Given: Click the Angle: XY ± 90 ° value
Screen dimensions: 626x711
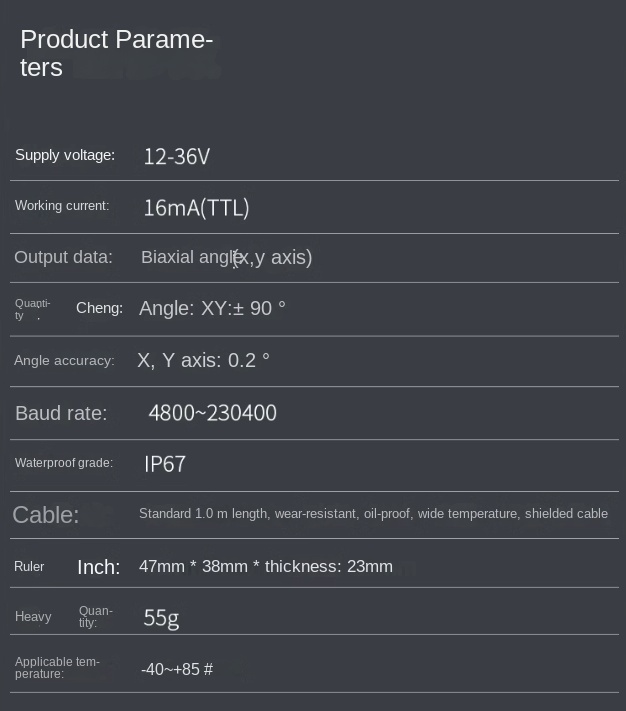Looking at the screenshot, I should (212, 308).
